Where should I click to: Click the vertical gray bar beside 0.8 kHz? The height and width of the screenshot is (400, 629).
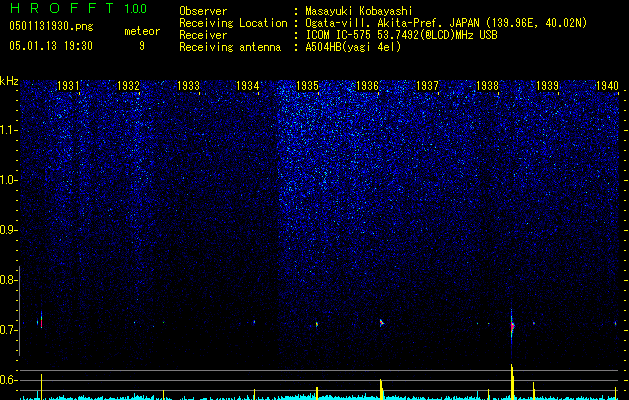pos(19,311)
